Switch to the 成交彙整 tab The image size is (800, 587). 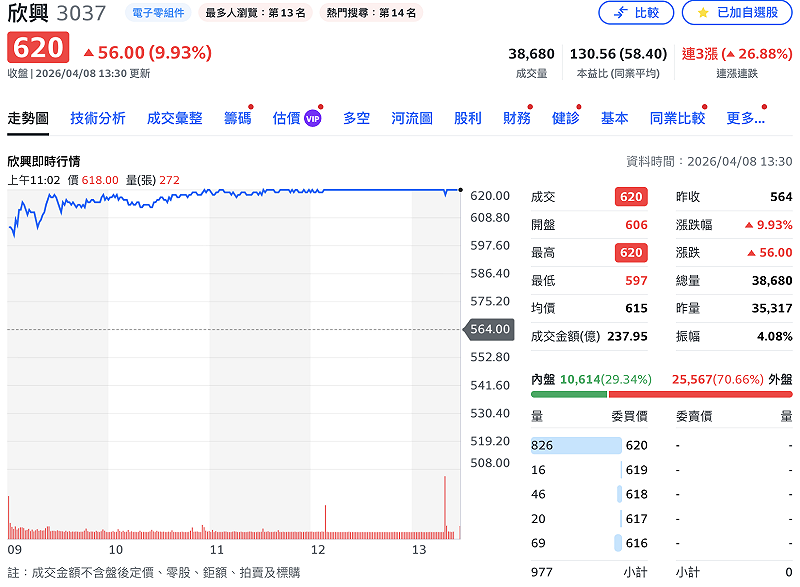[x=174, y=118]
